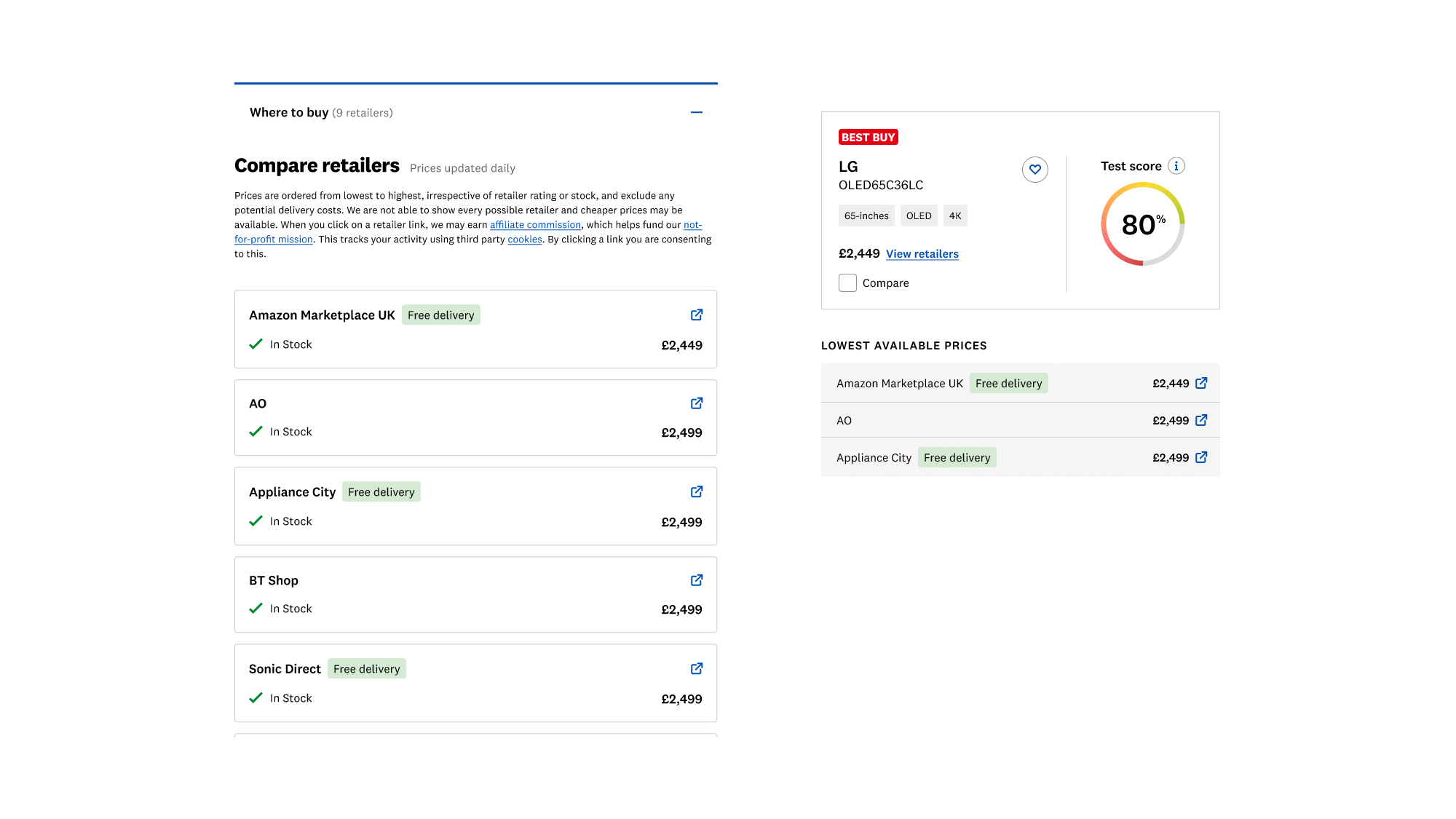
Task: Open Appliance City external link icon in retailer list
Action: [697, 492]
